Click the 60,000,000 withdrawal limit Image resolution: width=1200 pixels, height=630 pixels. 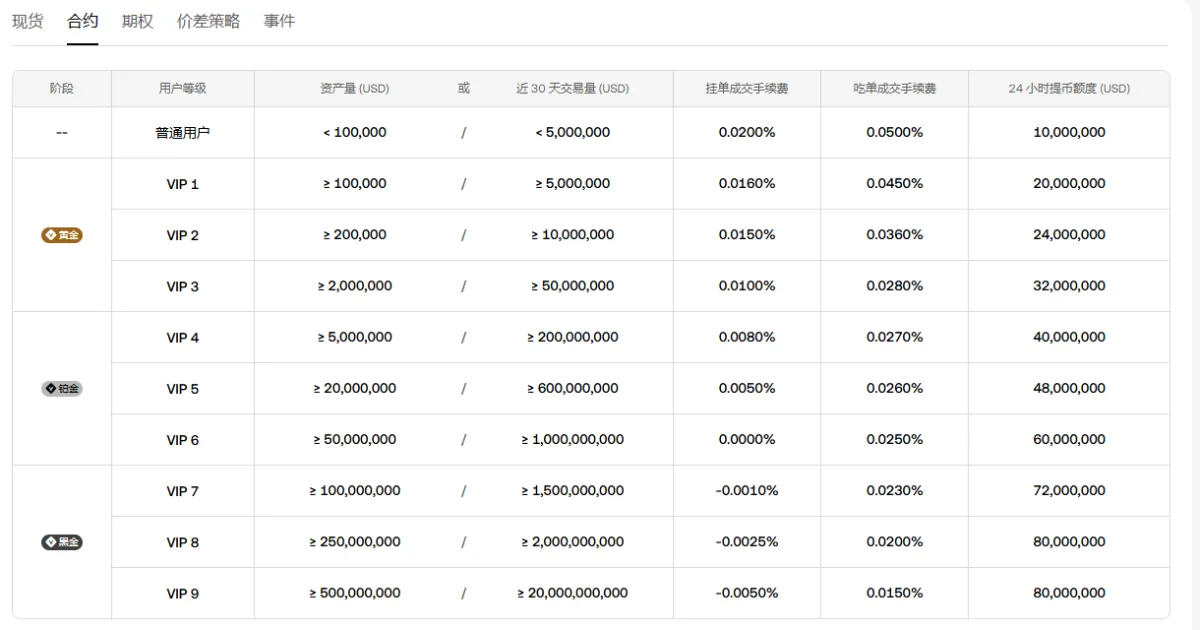coord(1069,440)
